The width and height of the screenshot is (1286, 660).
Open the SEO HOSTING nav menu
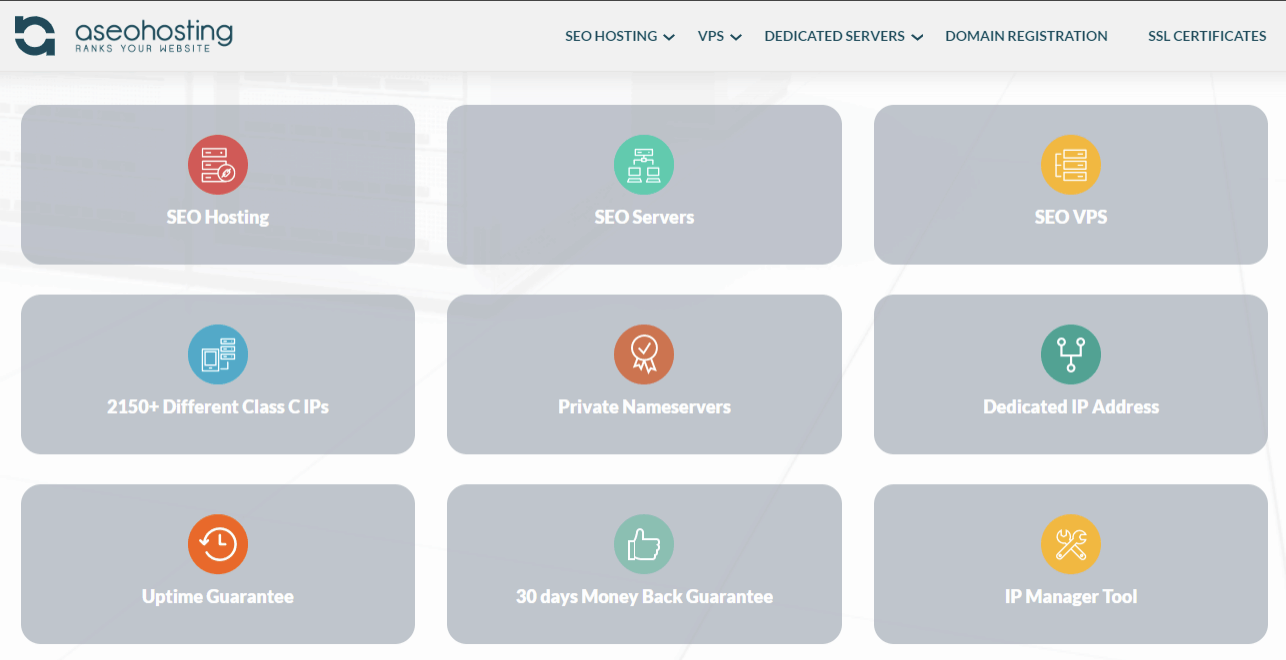click(x=611, y=36)
